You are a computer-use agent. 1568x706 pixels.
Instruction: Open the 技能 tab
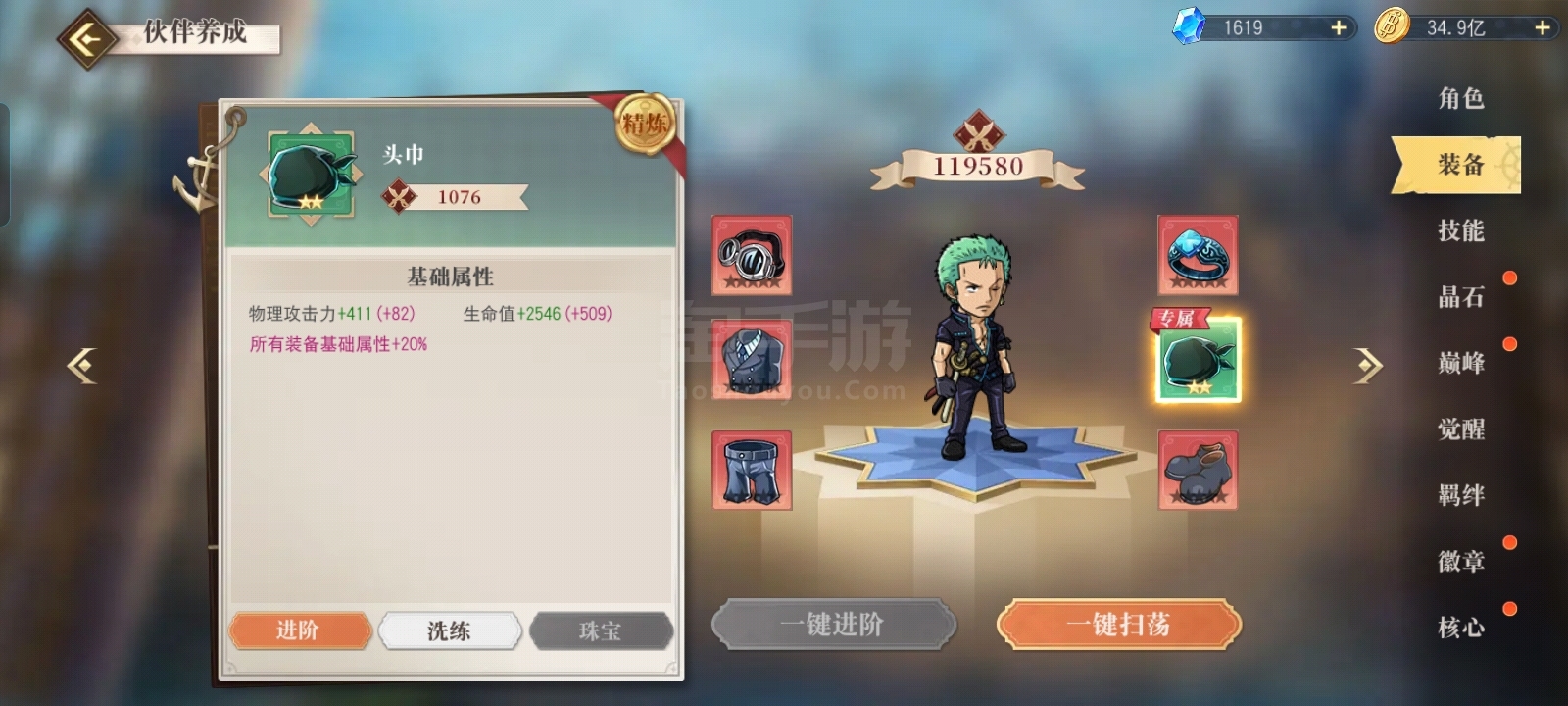(x=1461, y=230)
